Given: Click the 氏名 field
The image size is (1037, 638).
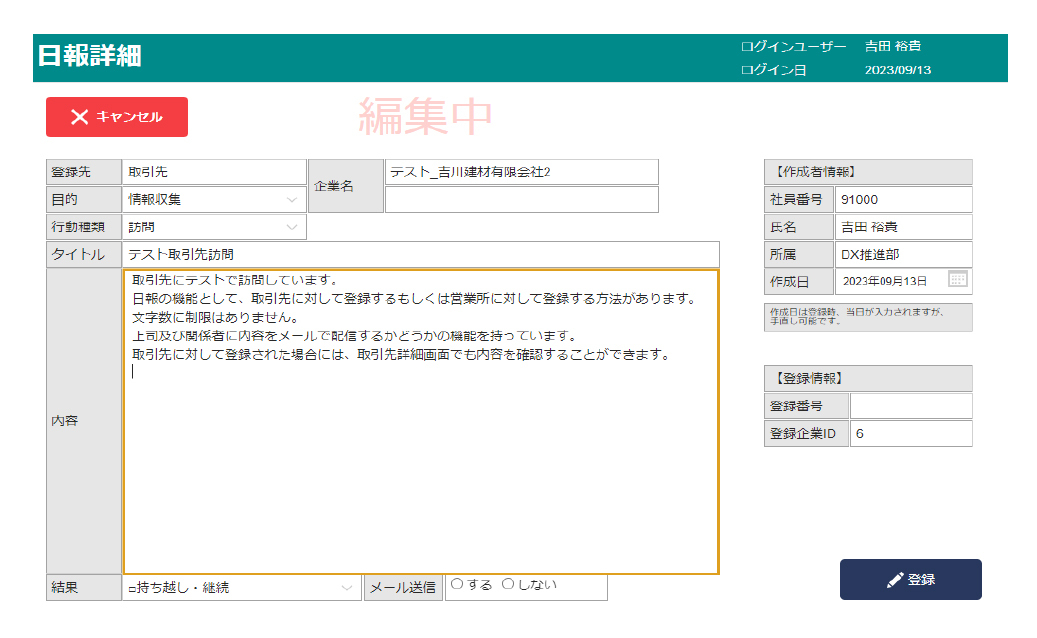Looking at the screenshot, I should coord(903,227).
